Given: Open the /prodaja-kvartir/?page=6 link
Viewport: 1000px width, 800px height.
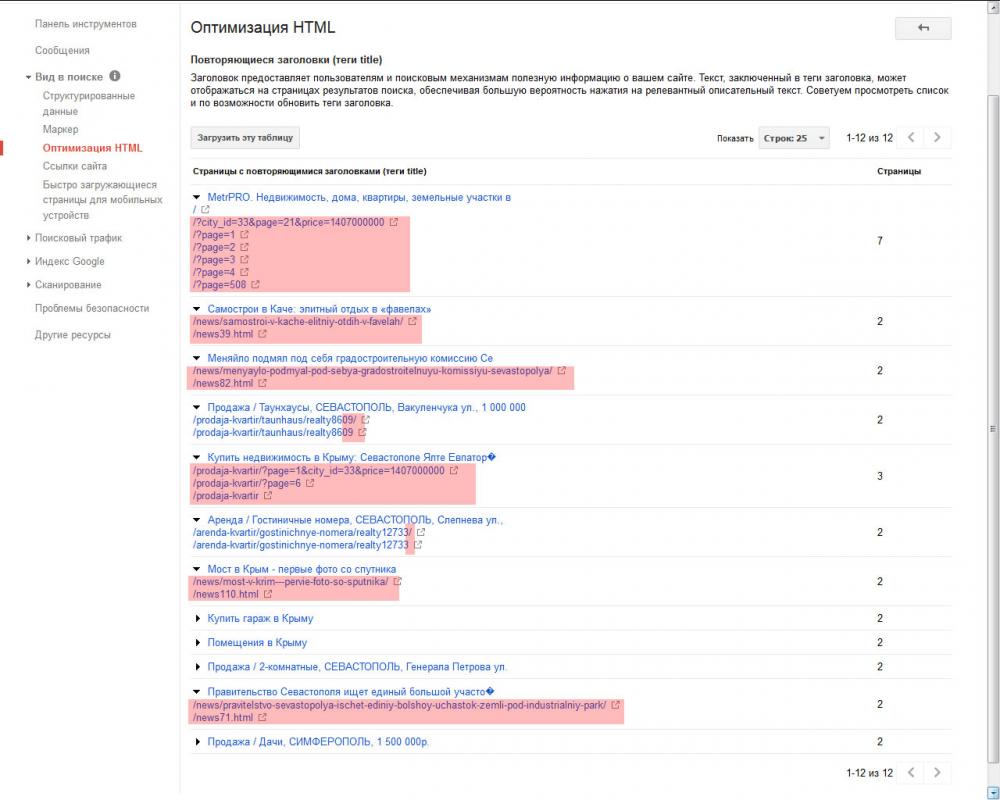Looking at the screenshot, I should pyautogui.click(x=247, y=484).
